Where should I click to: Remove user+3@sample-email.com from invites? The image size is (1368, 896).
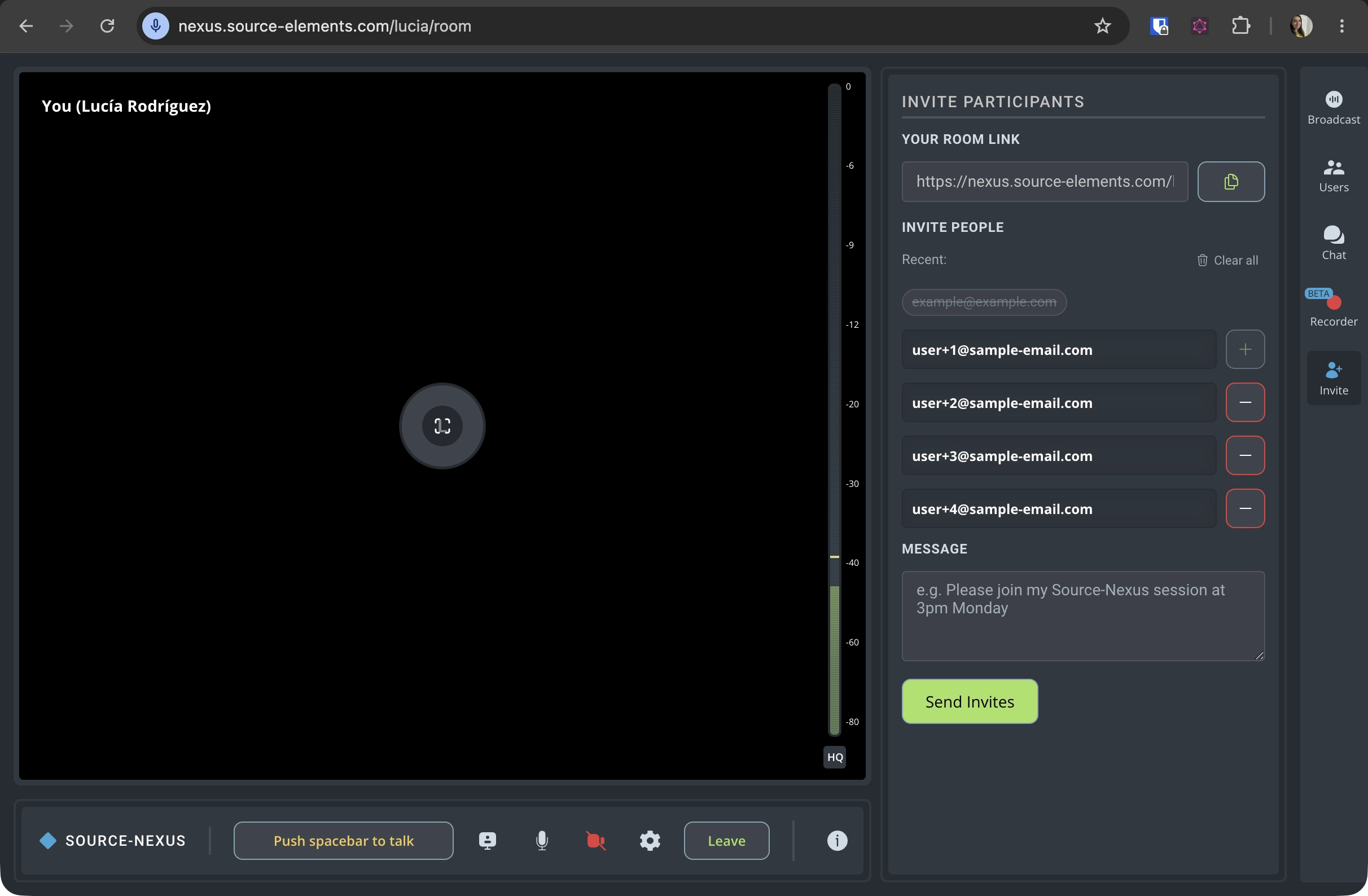coord(1244,455)
